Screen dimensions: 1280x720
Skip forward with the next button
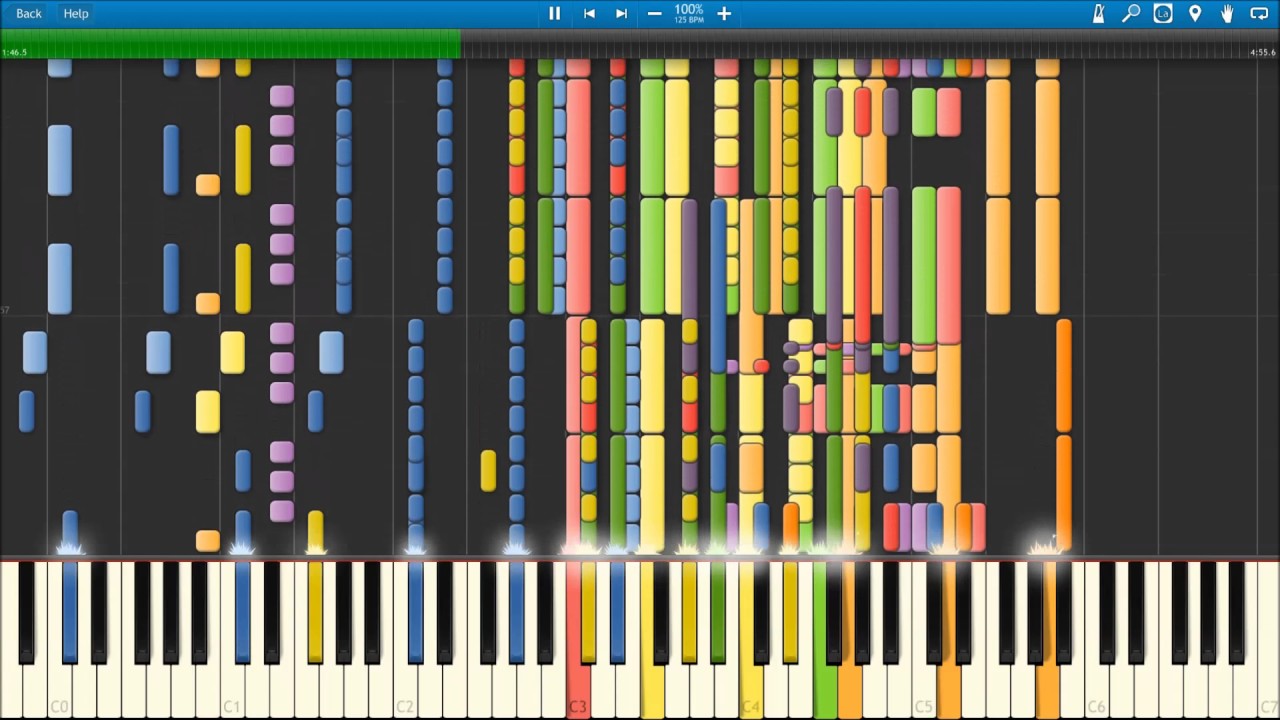click(621, 13)
